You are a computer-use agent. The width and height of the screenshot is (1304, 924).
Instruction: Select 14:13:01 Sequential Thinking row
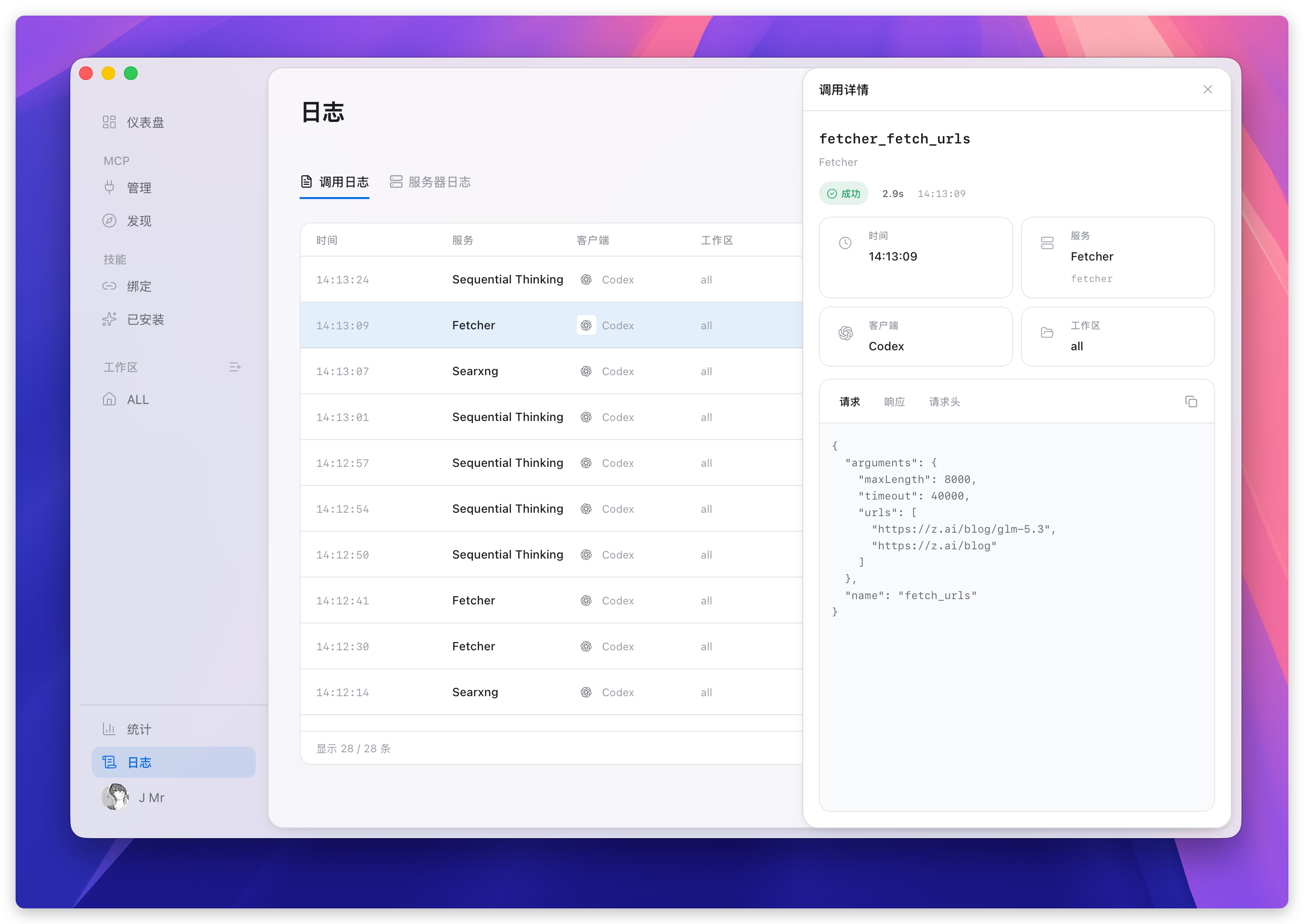point(551,417)
